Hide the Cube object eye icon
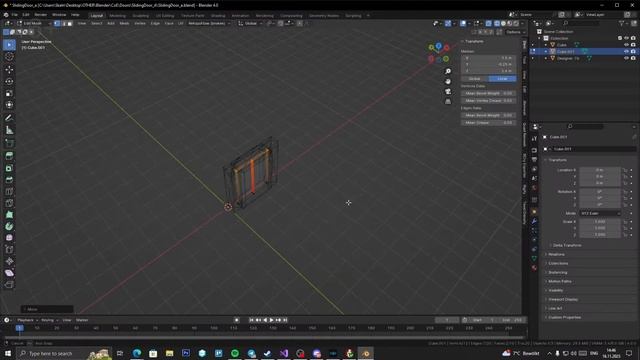The height and width of the screenshot is (360, 640). pos(626,44)
